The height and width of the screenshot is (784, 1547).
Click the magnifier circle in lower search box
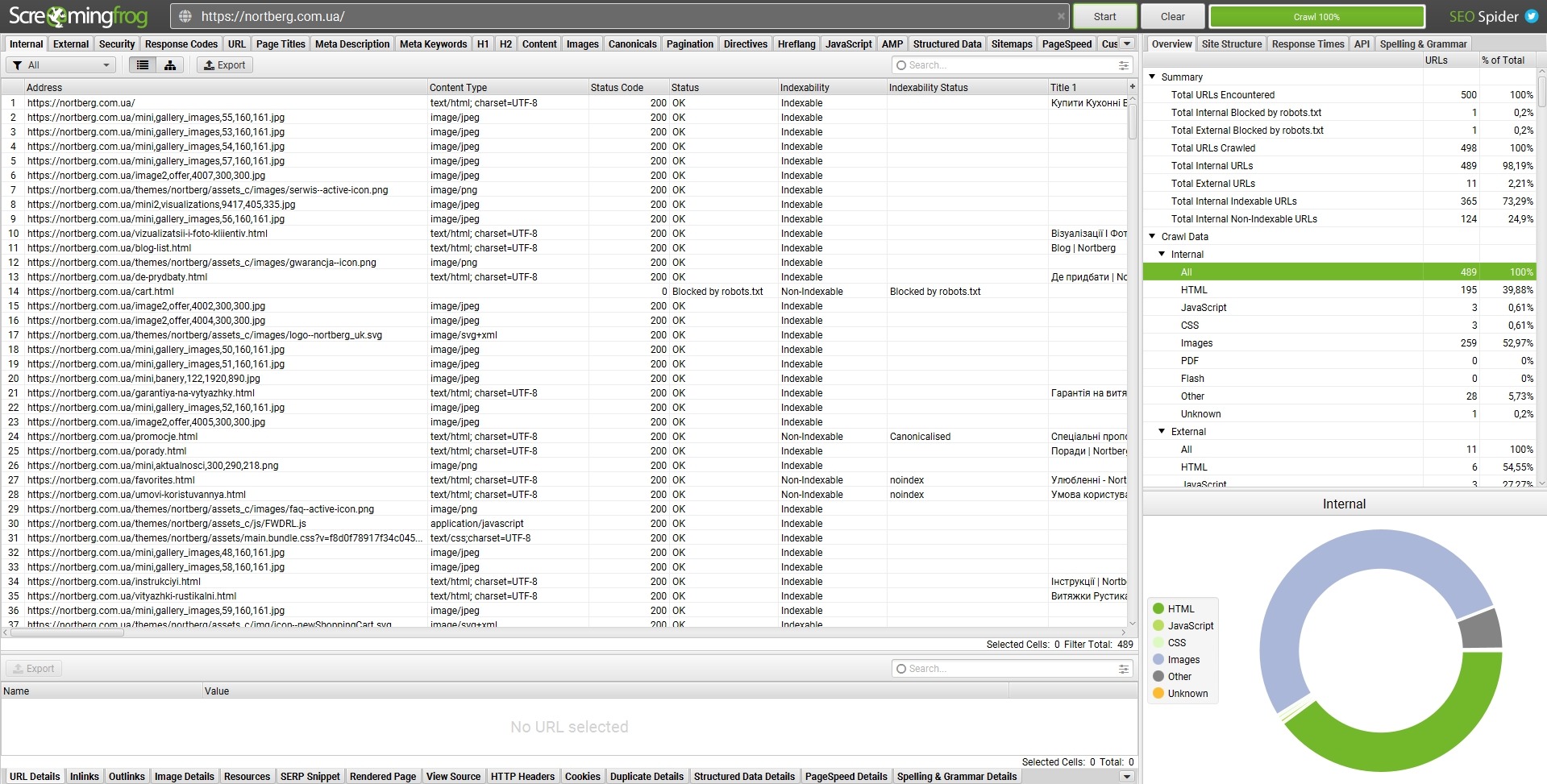[901, 669]
